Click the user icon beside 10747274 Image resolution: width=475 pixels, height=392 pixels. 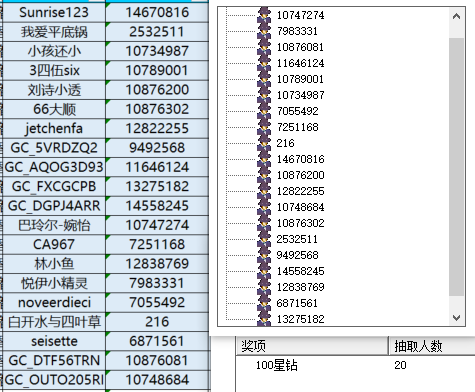click(264, 15)
